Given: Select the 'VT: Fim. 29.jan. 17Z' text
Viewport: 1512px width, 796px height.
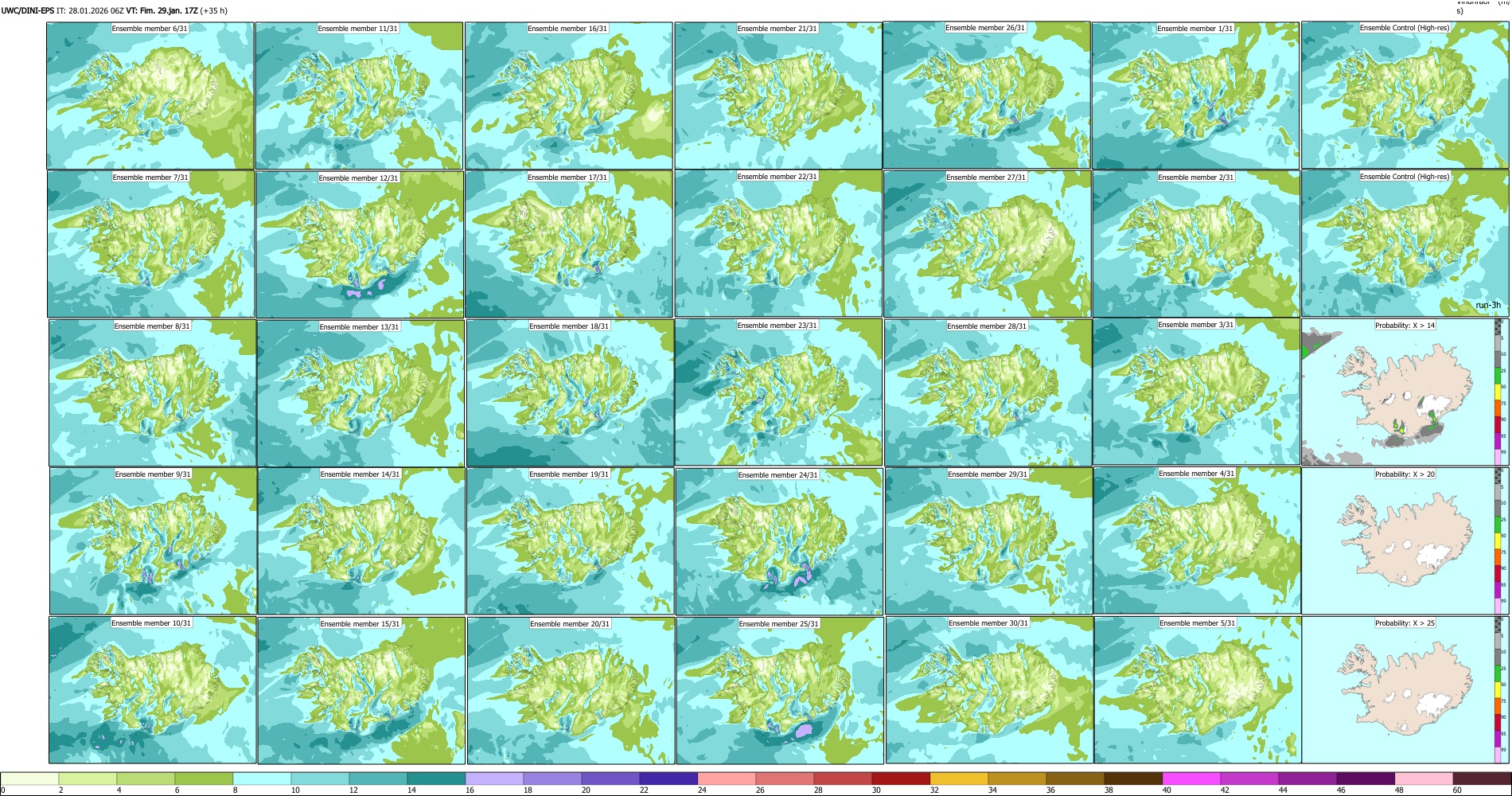Looking at the screenshot, I should (162, 11).
